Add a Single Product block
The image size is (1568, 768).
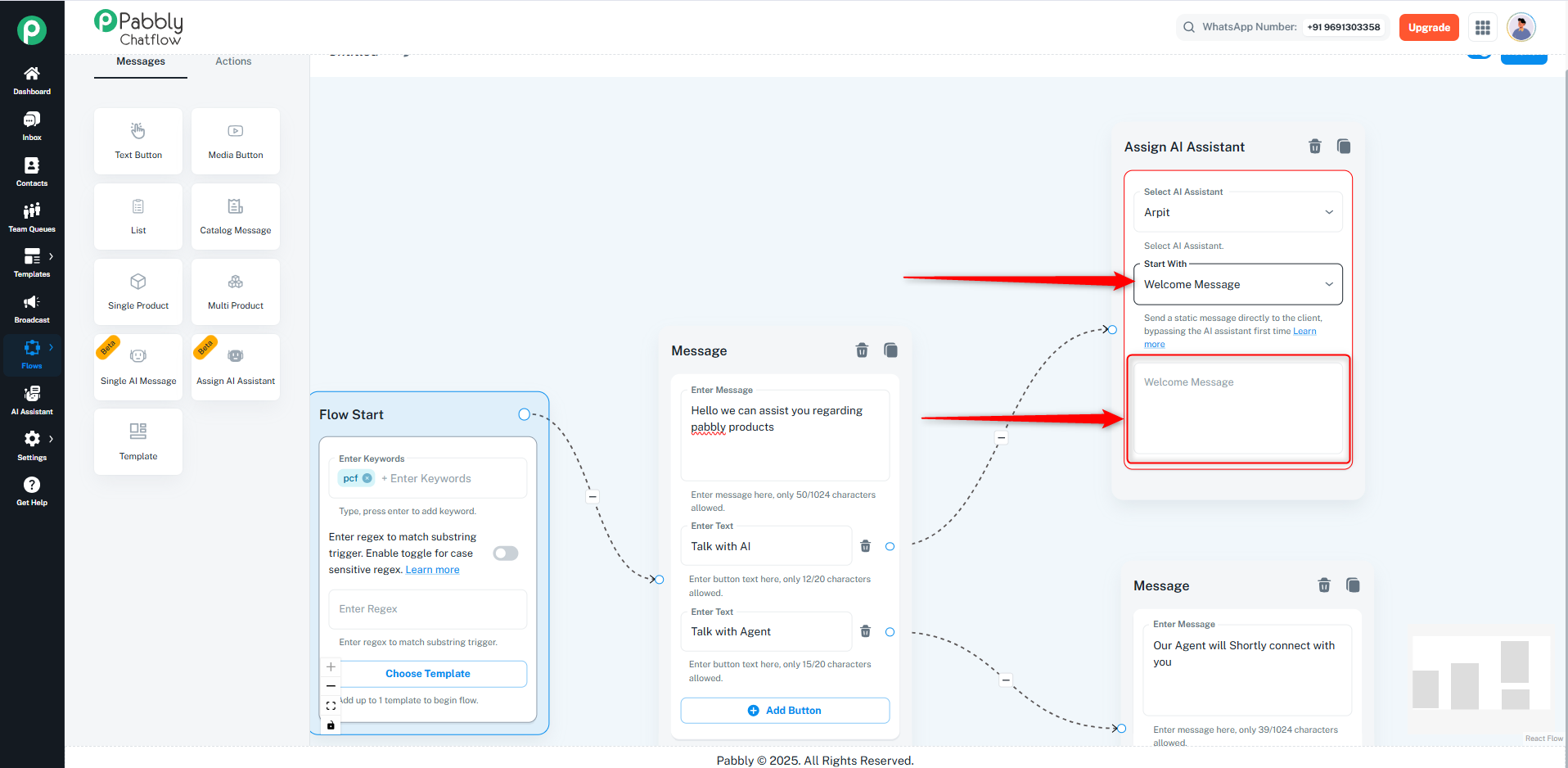138,291
